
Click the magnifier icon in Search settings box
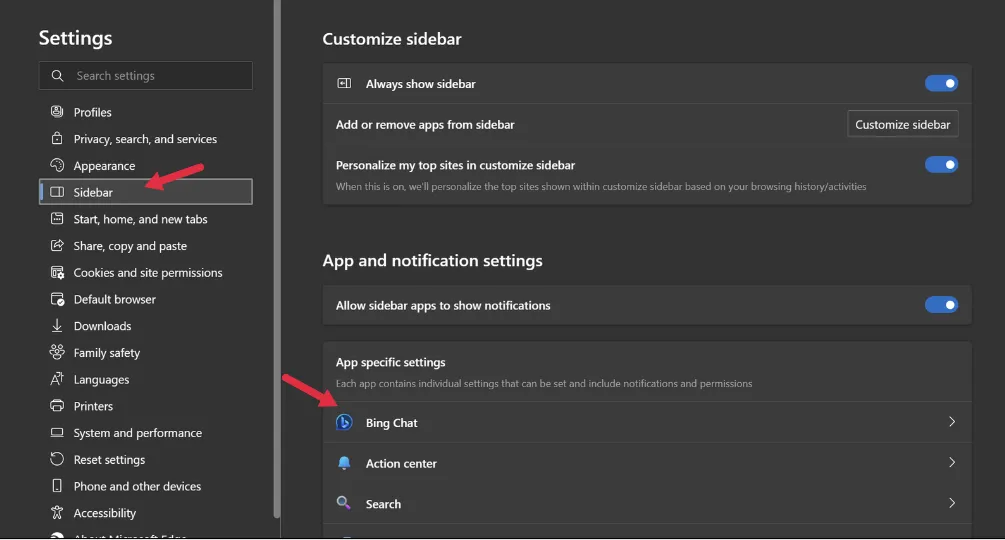tap(57, 76)
